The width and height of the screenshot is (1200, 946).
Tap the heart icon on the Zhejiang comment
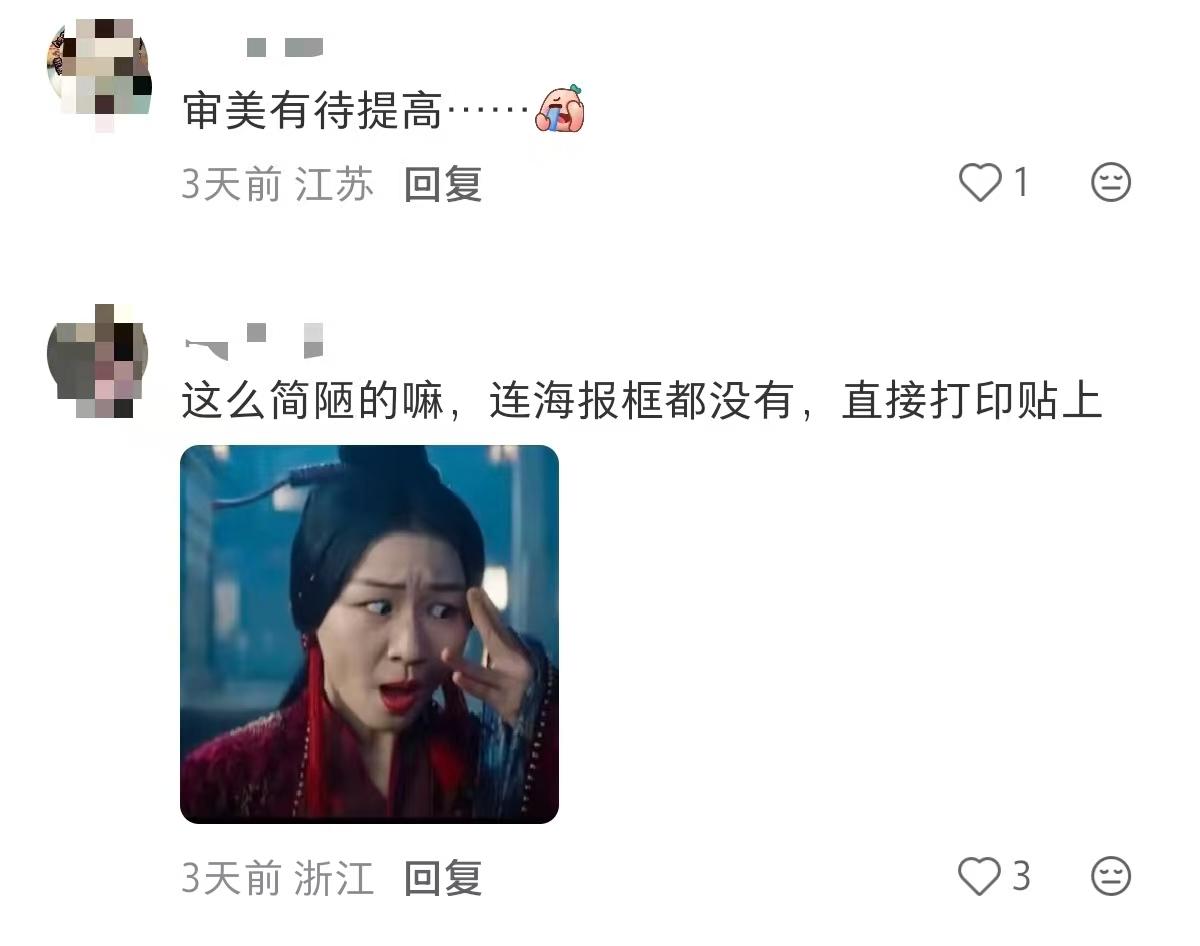click(980, 877)
